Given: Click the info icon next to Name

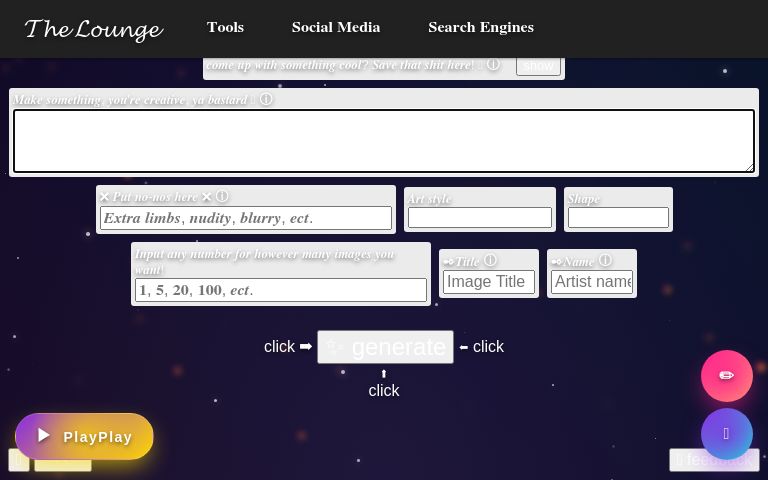Looking at the screenshot, I should pyautogui.click(x=605, y=261).
